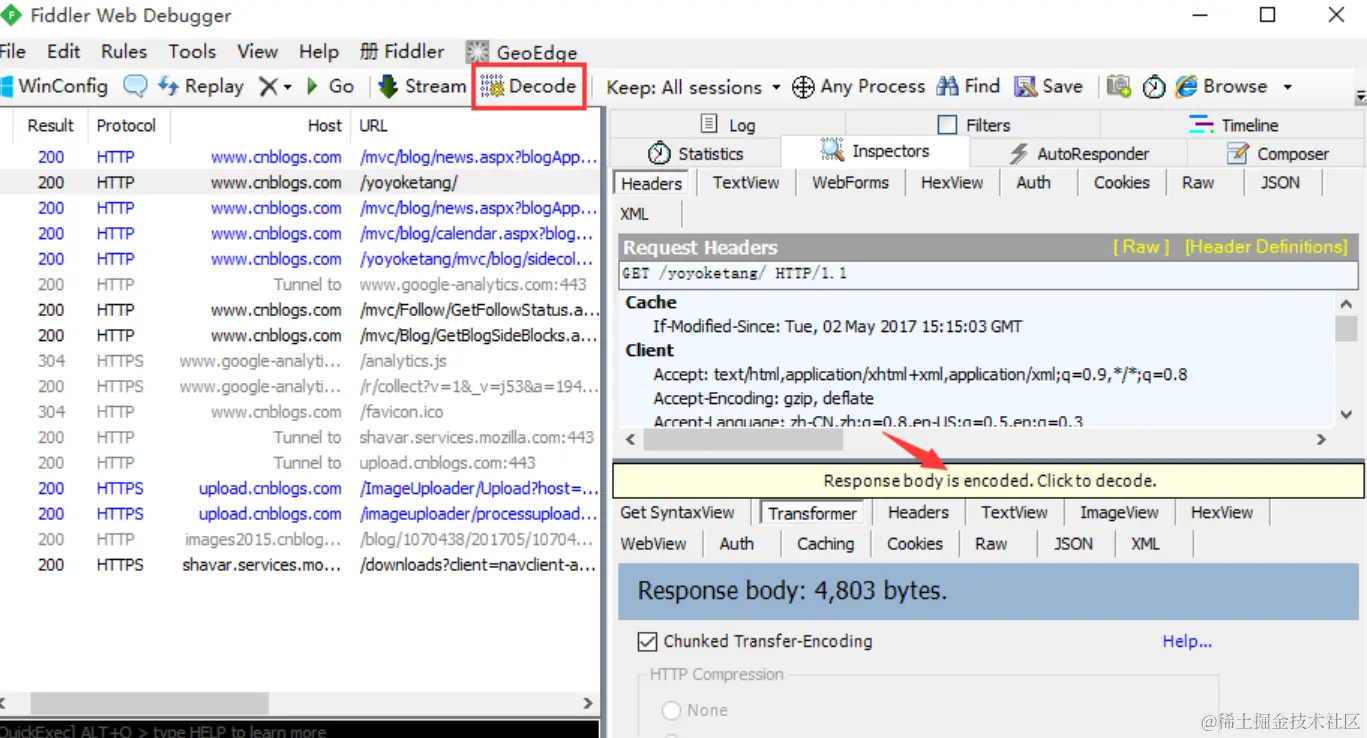Viewport: 1367px width, 738px height.
Task: Expand the Browse dropdown arrow
Action: (1287, 87)
